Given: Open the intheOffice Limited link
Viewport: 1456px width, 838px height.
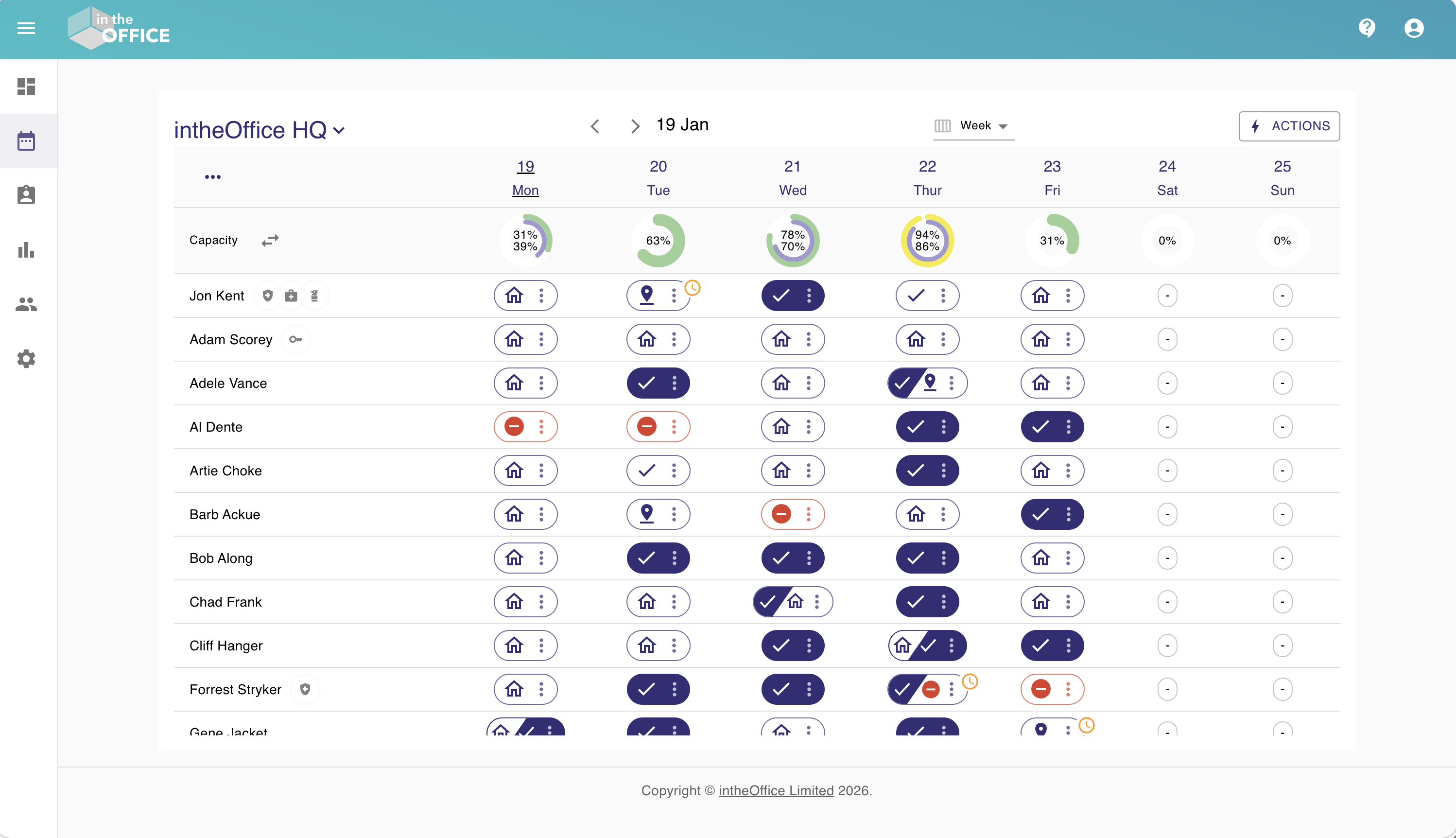Looking at the screenshot, I should click(x=776, y=790).
